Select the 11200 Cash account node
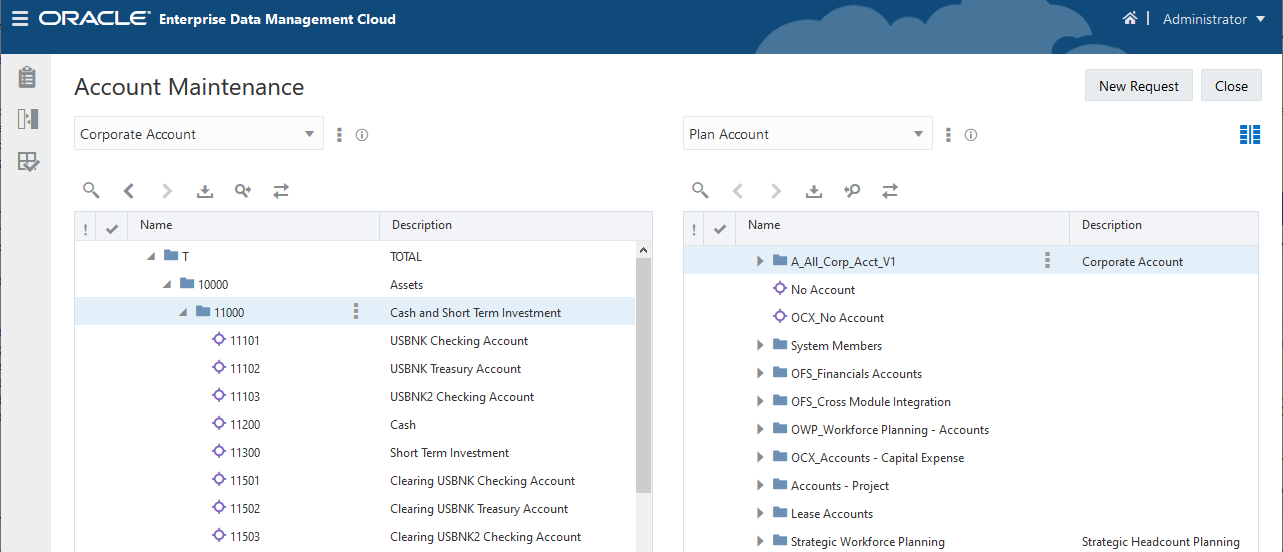1283x552 pixels. click(245, 425)
